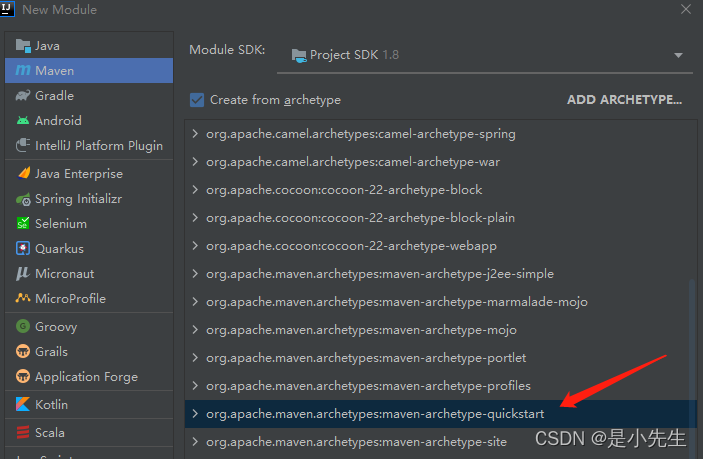Expand maven-archetype-j2ee-simple node
Viewport: 703px width, 459px height.
tap(195, 273)
